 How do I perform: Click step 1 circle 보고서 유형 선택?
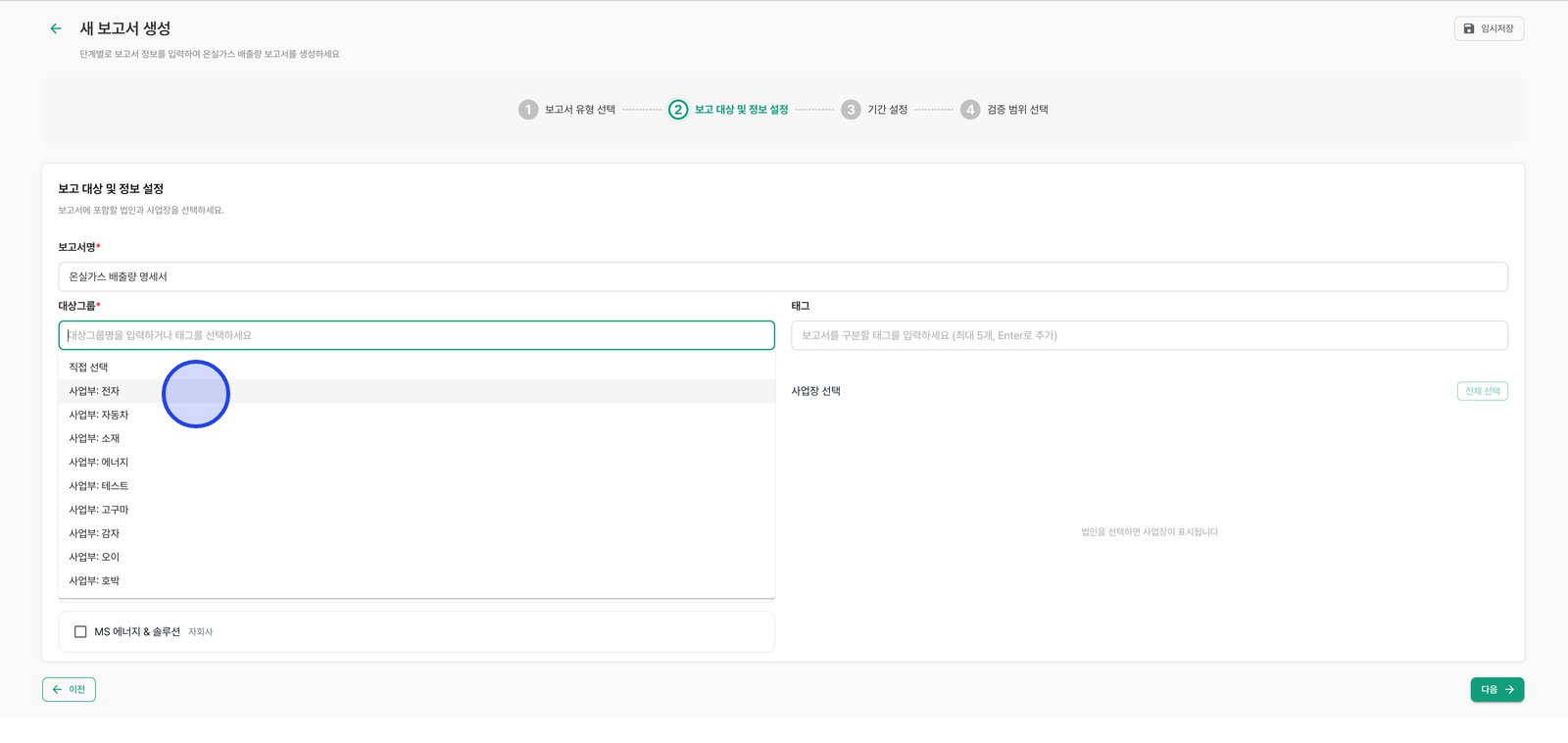tap(528, 110)
